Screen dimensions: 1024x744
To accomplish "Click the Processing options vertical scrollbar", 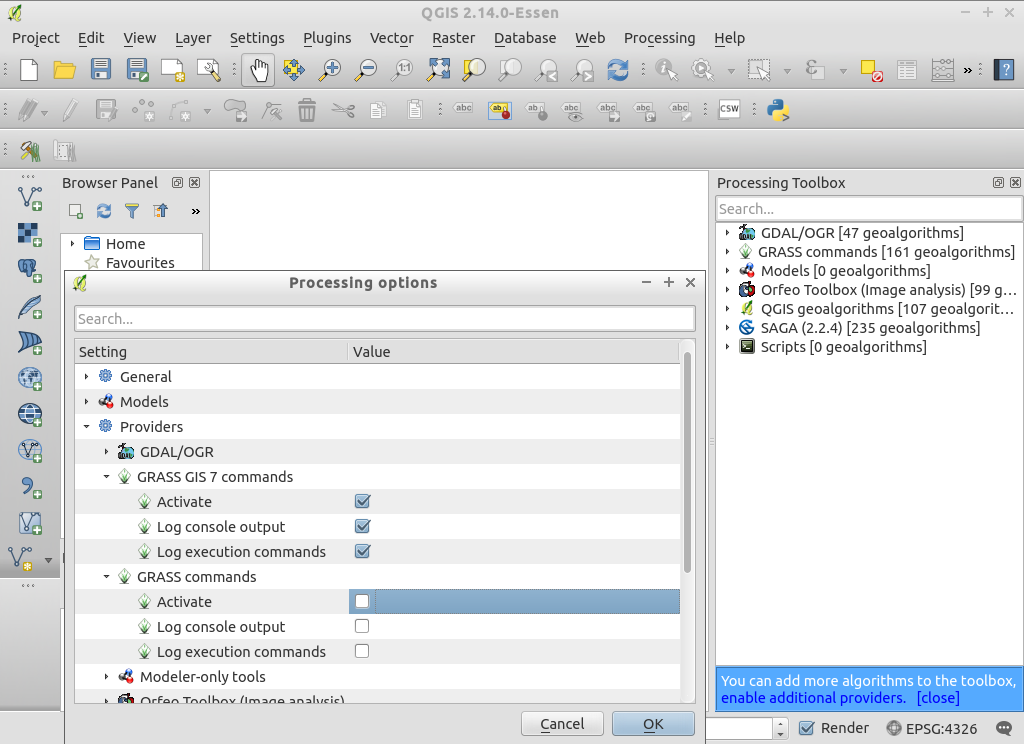I will (x=686, y=462).
